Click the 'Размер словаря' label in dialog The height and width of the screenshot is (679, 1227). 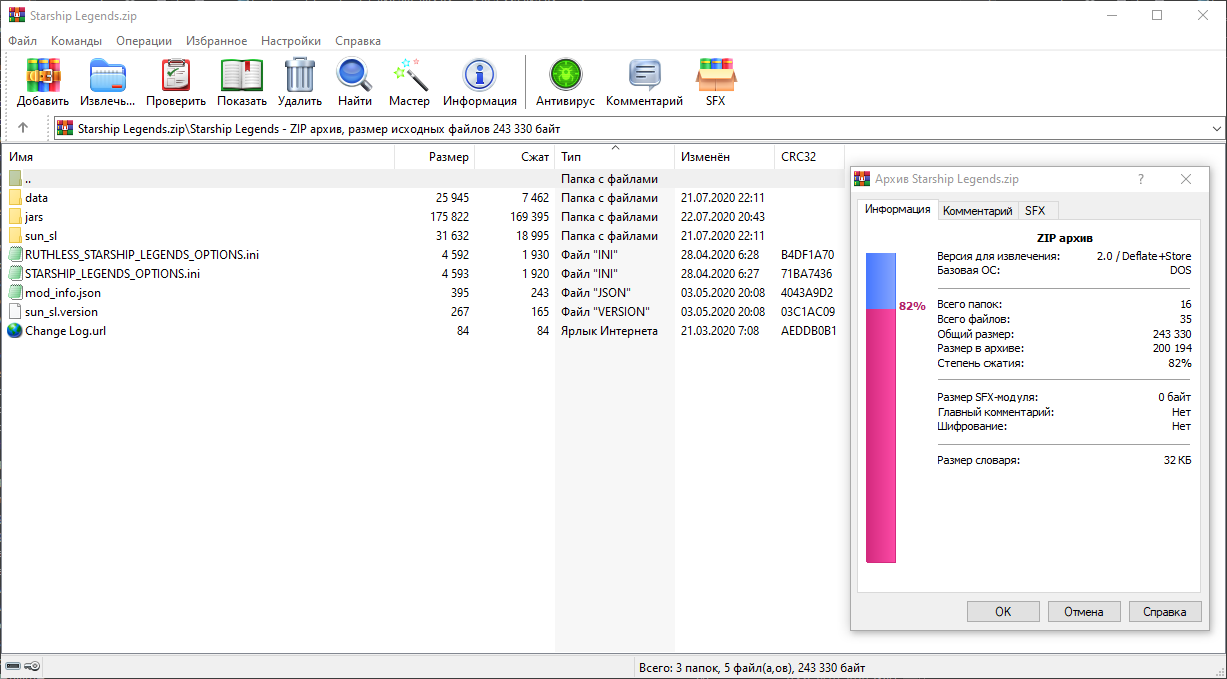coord(979,460)
